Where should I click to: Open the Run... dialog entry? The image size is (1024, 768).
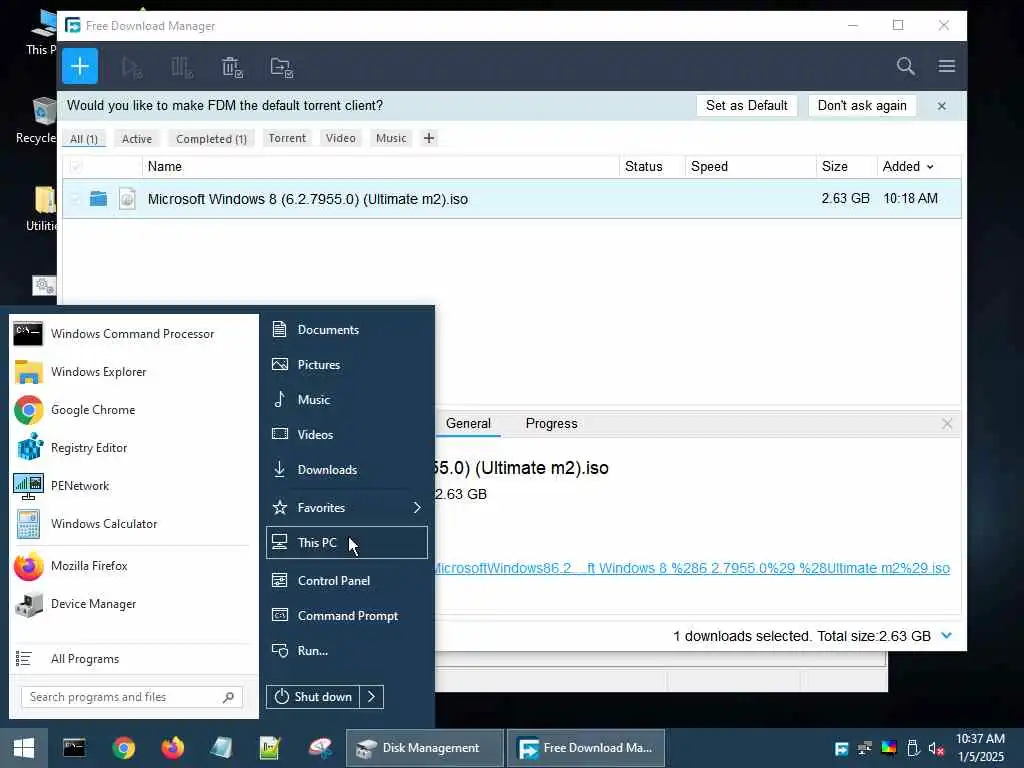347,650
